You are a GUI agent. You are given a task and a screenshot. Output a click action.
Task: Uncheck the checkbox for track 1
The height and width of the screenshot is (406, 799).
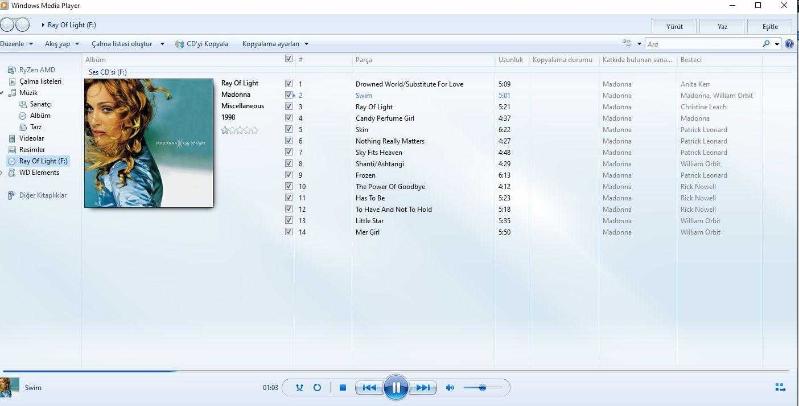289,84
